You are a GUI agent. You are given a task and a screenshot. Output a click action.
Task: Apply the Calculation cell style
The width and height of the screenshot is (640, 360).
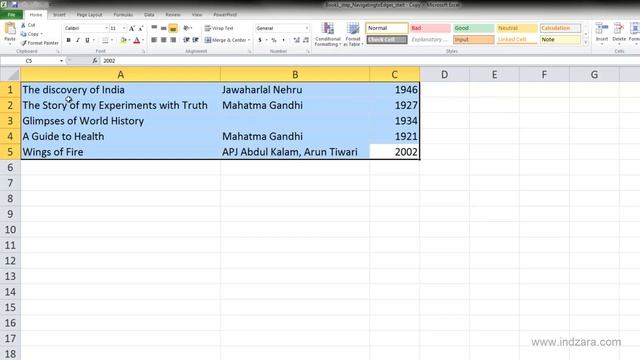coord(560,28)
